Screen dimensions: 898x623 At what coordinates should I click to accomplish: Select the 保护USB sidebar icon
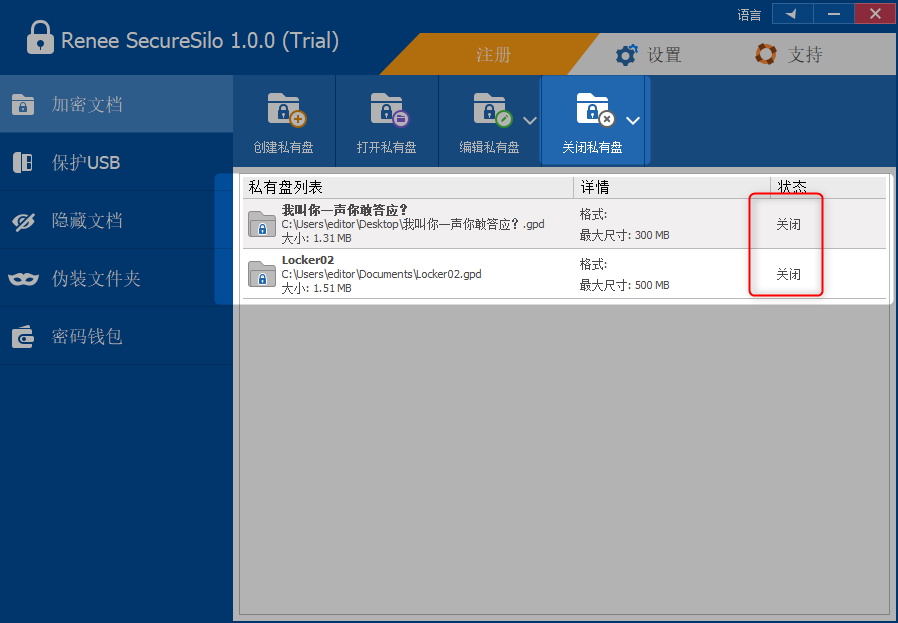23,163
